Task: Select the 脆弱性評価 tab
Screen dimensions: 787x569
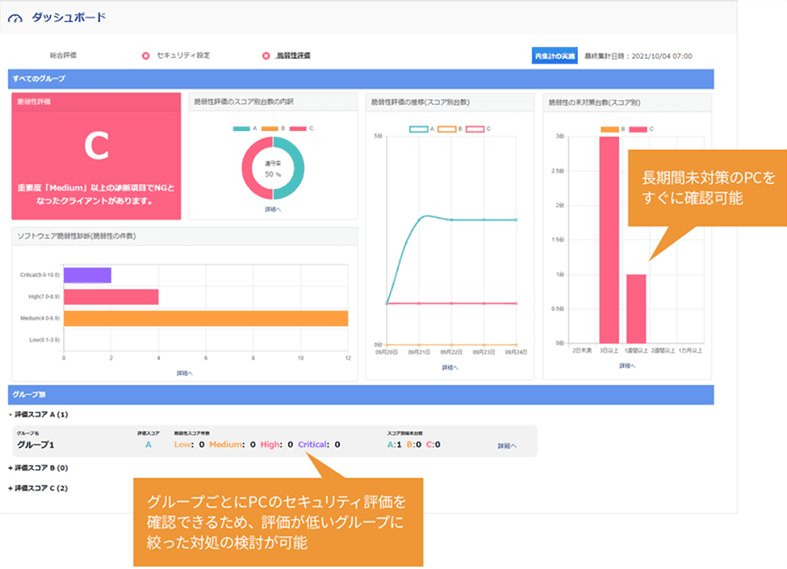Action: point(293,55)
